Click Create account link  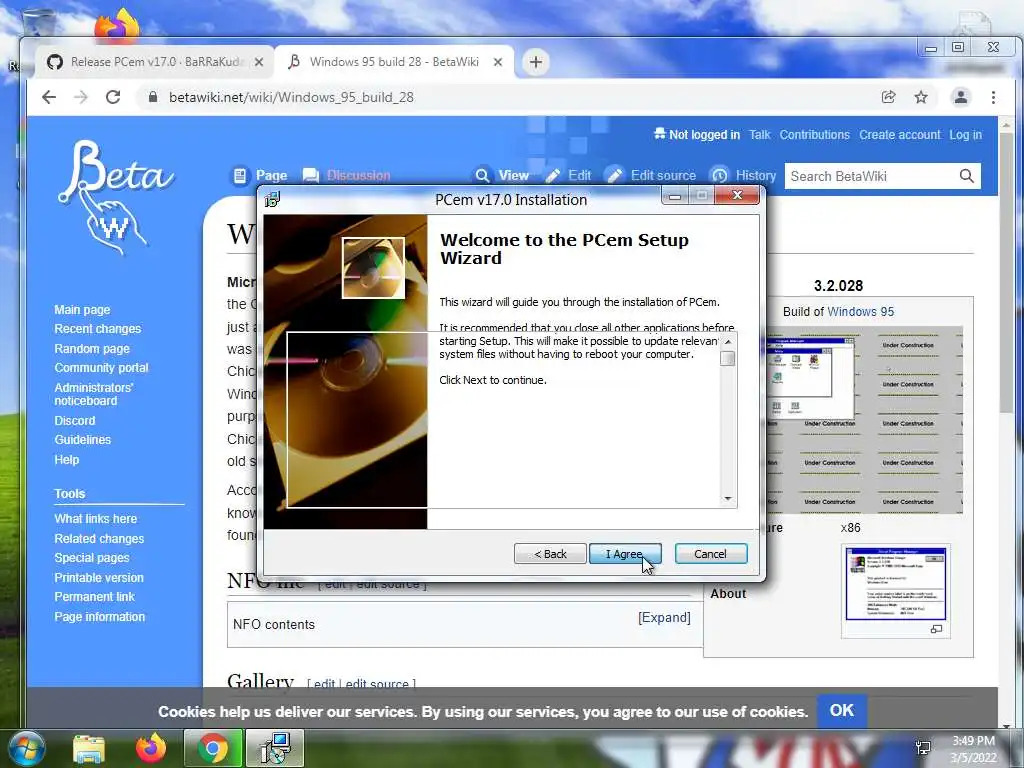point(899,135)
